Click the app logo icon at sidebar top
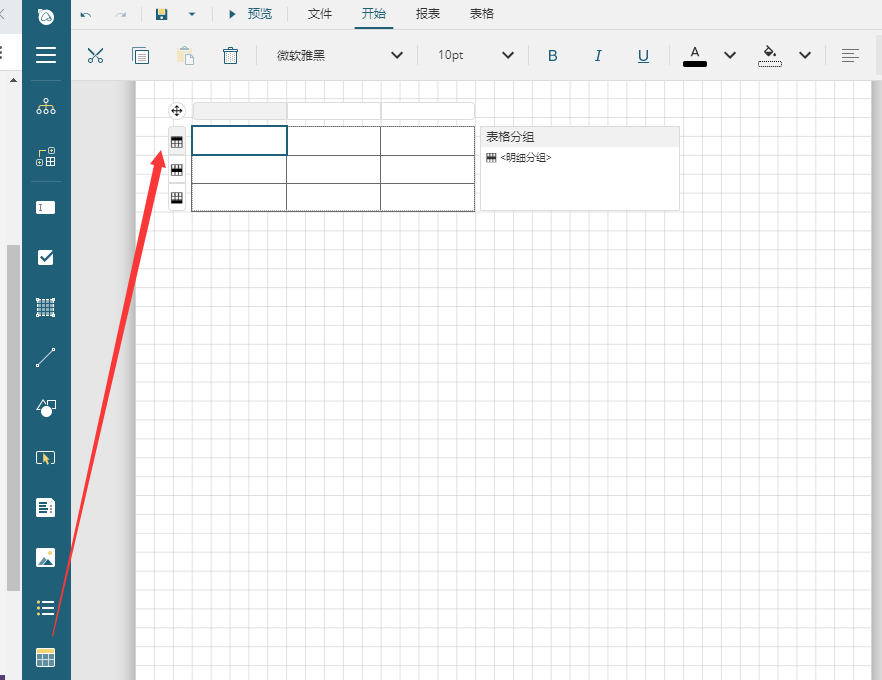Viewport: 882px width, 680px height. pyautogui.click(x=46, y=16)
